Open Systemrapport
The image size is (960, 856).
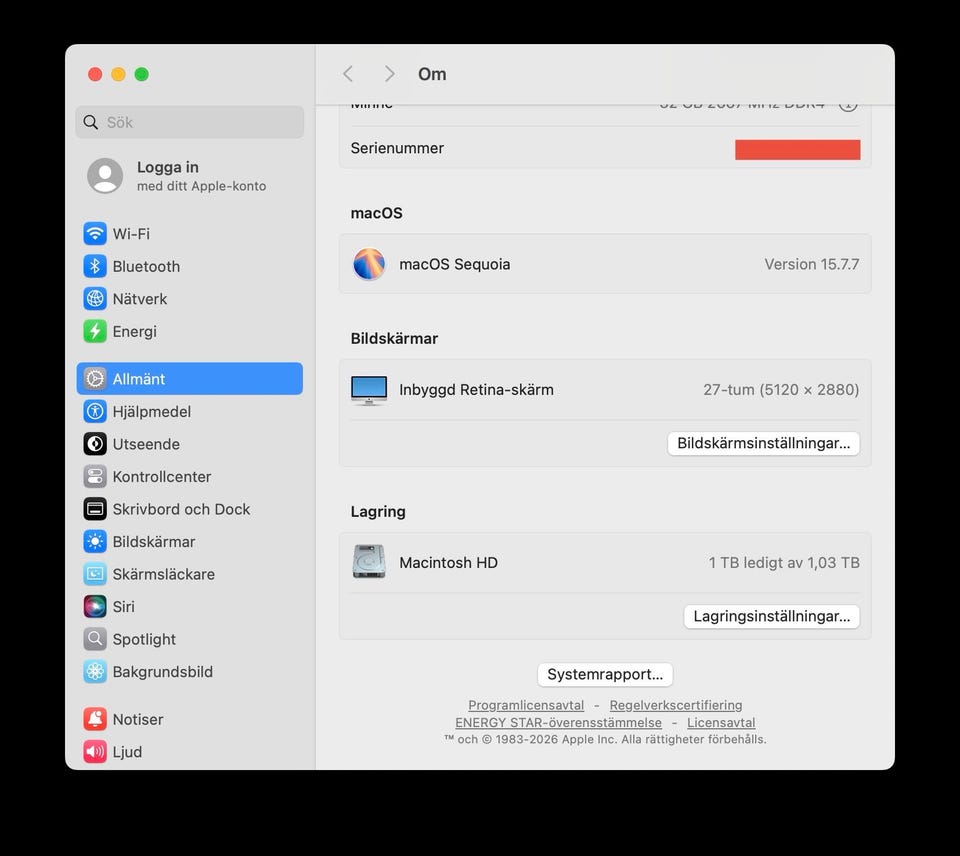[x=605, y=674]
